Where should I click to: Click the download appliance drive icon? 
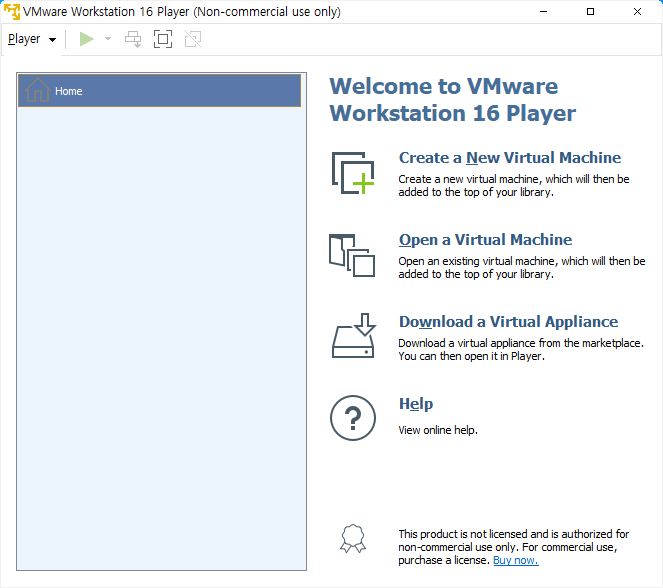pyautogui.click(x=353, y=336)
